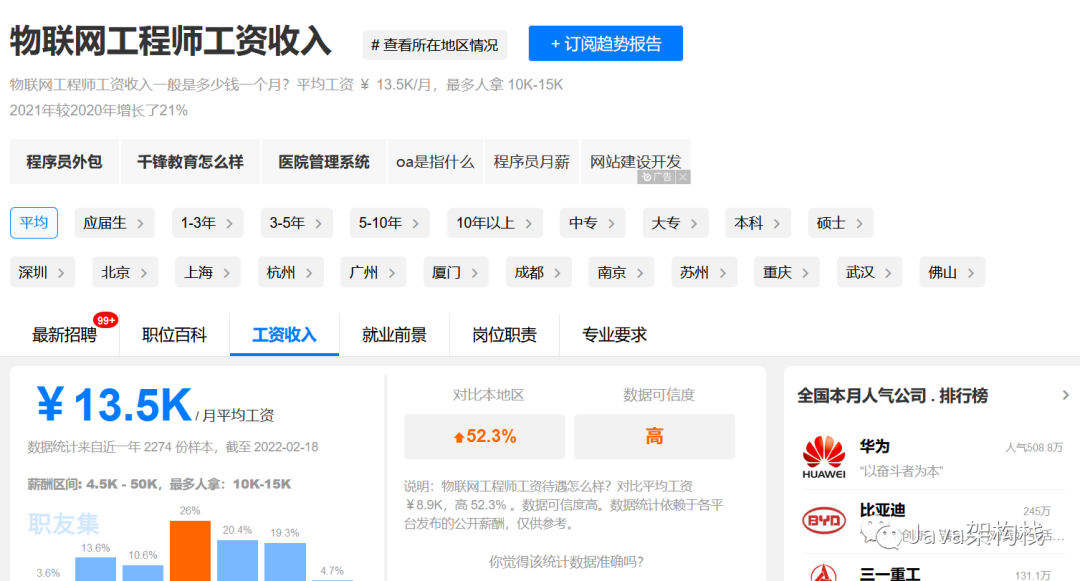Open the 应届生 filter
Viewport: 1080px width, 581px height.
click(114, 223)
